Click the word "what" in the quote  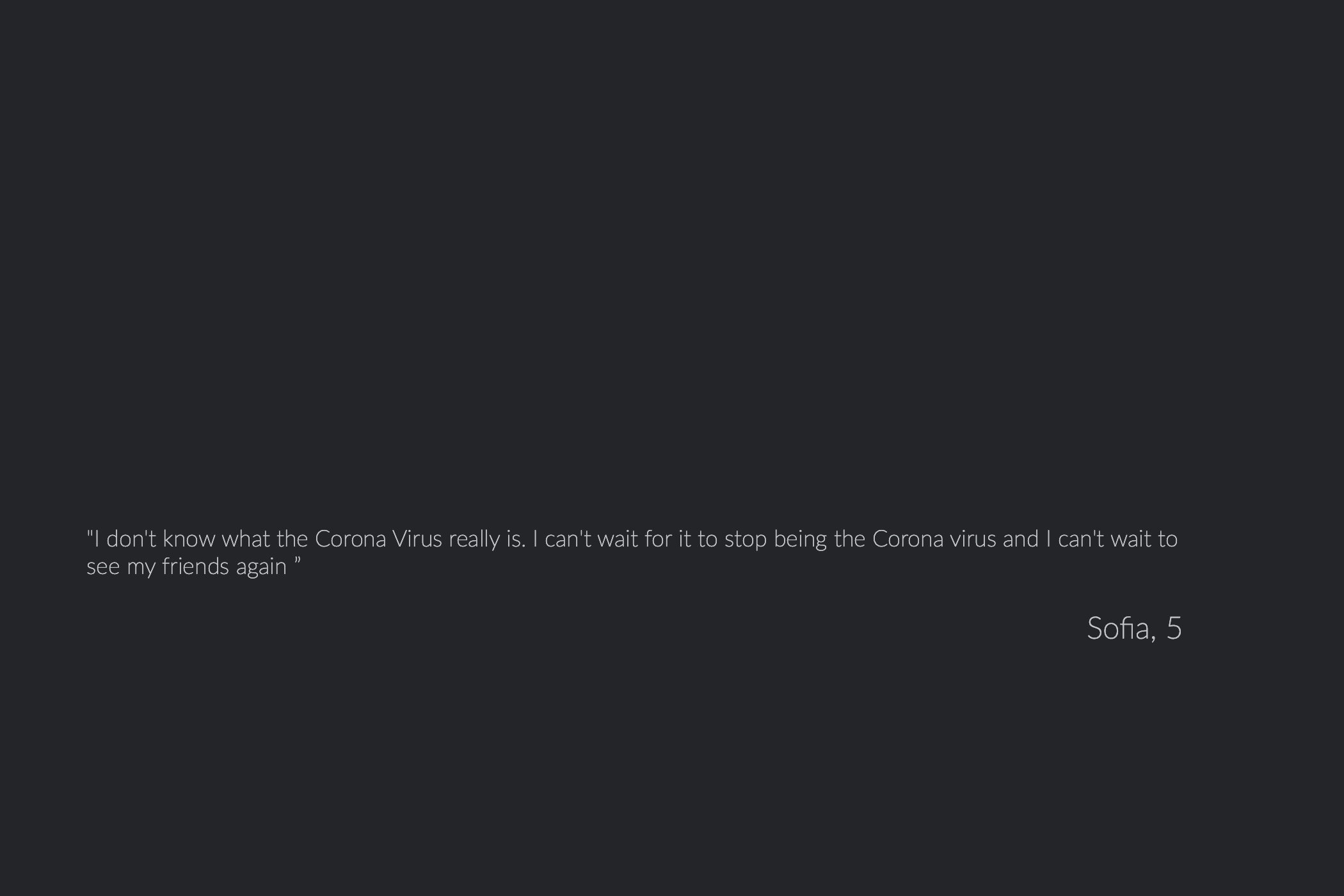click(x=246, y=539)
